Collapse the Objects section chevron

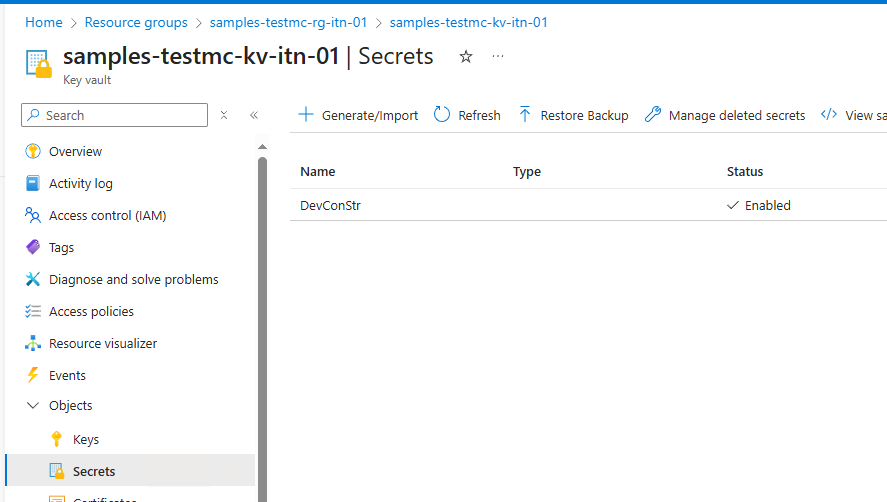pyautogui.click(x=33, y=406)
